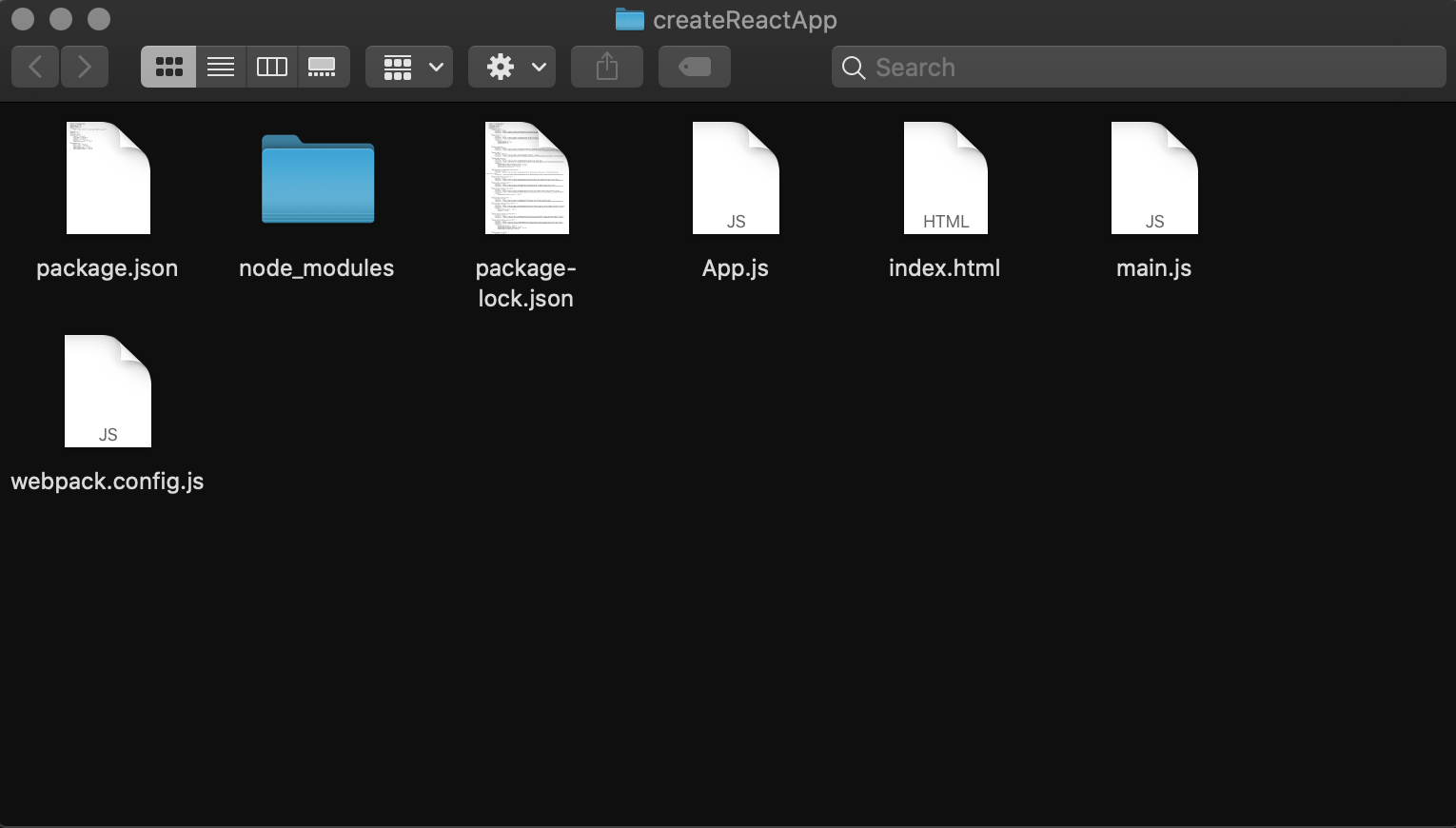Click the package-lock.json filename label
This screenshot has width=1456, height=828.
pyautogui.click(x=526, y=284)
